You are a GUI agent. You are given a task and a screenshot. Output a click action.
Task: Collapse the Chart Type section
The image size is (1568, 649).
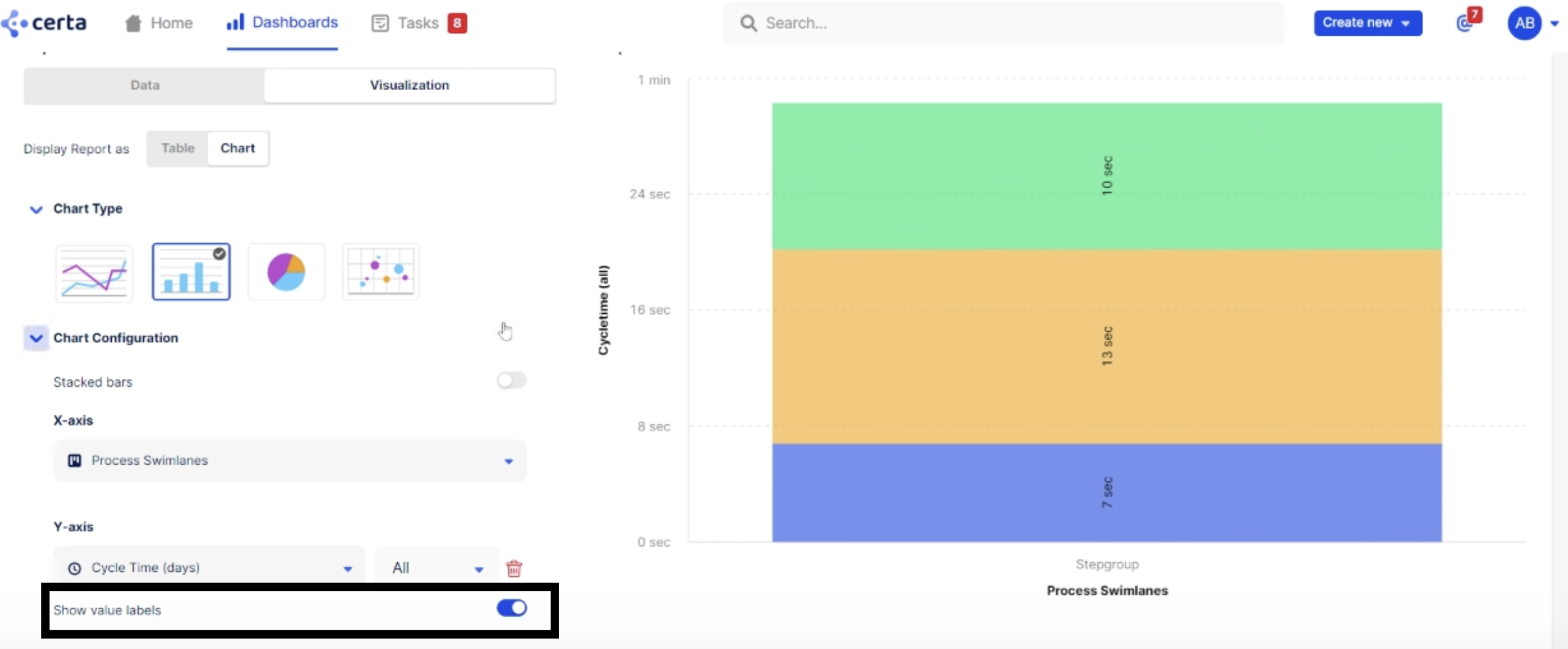(35, 210)
